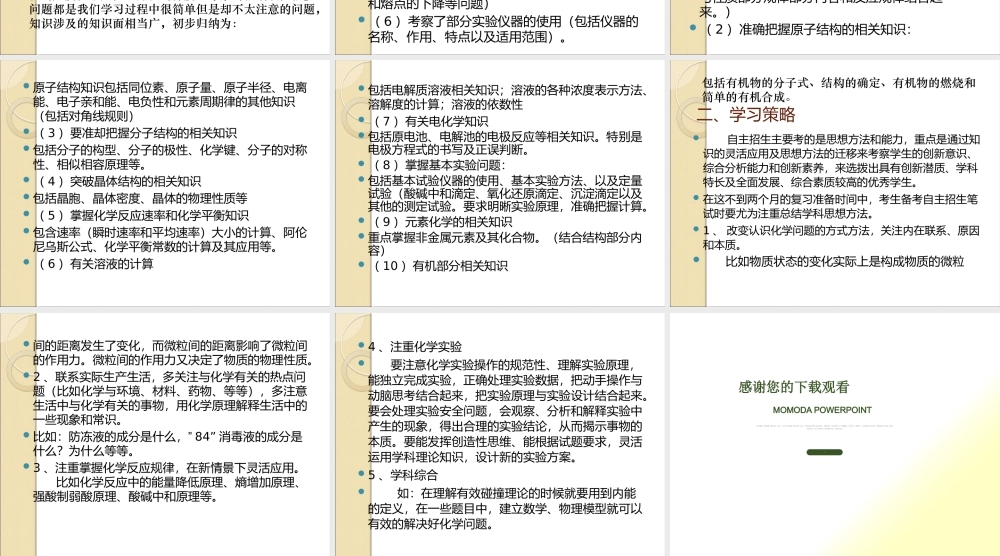This screenshot has height=556, width=1000.
Task: Click the bullet starting '包括电解质溶液相关知识'
Action: click(508, 97)
